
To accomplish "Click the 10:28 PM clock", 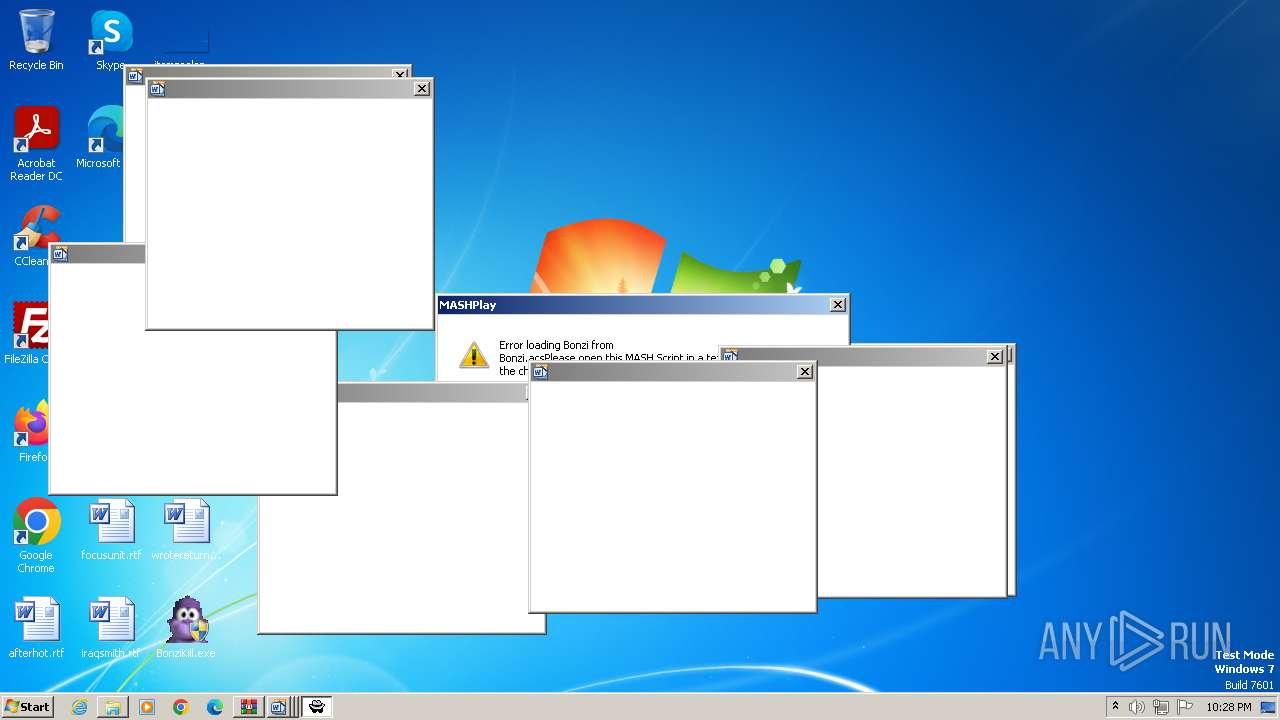I will (1229, 707).
